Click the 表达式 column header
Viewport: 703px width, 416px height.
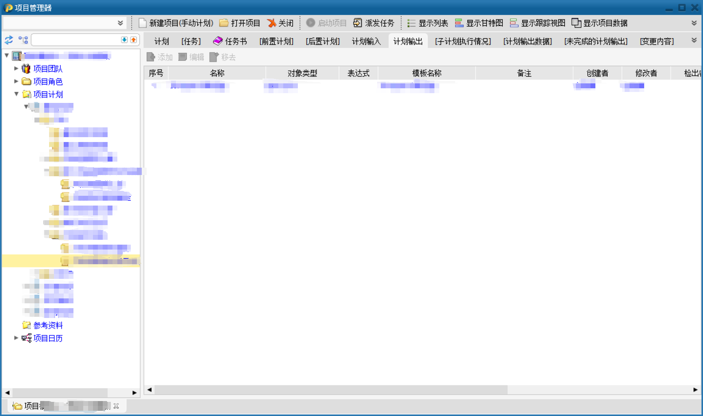pos(359,73)
